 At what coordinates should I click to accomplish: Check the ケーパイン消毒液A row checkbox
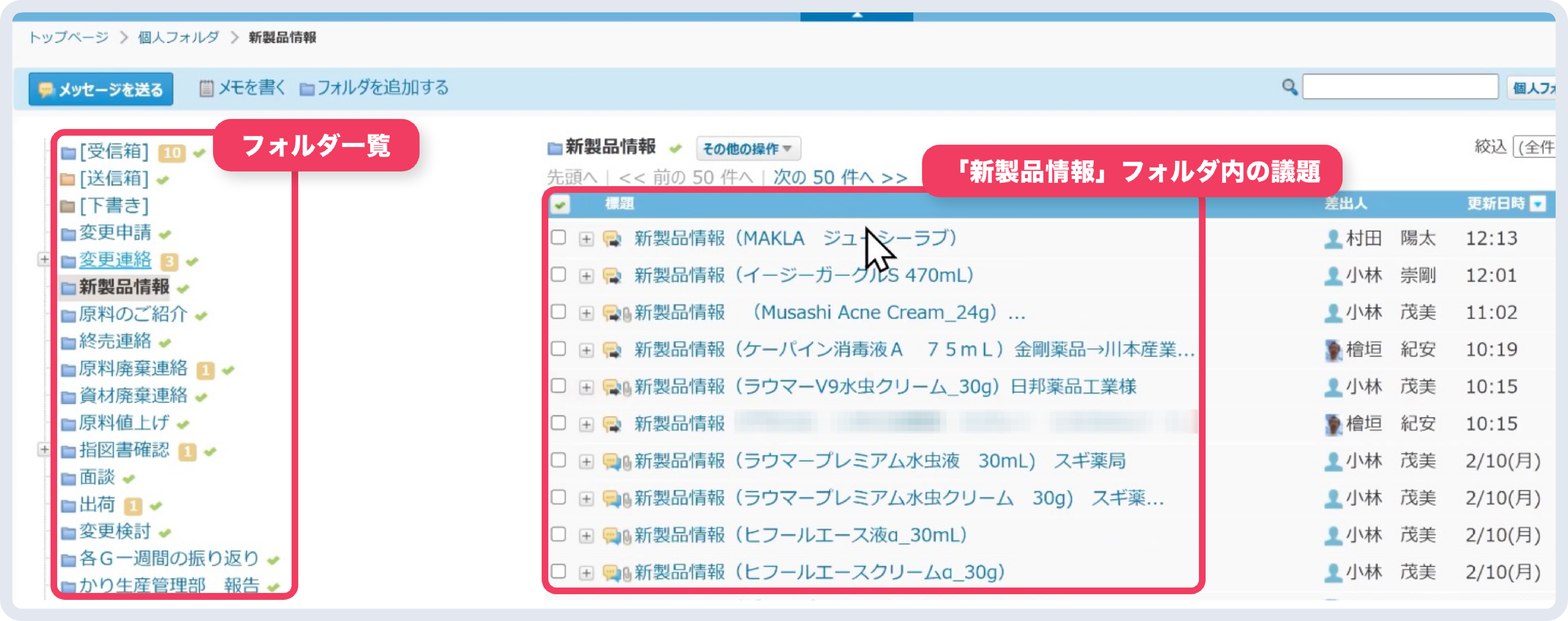coord(558,349)
